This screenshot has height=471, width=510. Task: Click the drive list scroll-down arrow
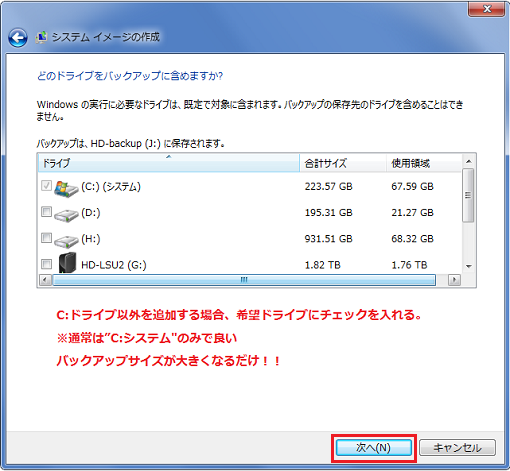[469, 266]
